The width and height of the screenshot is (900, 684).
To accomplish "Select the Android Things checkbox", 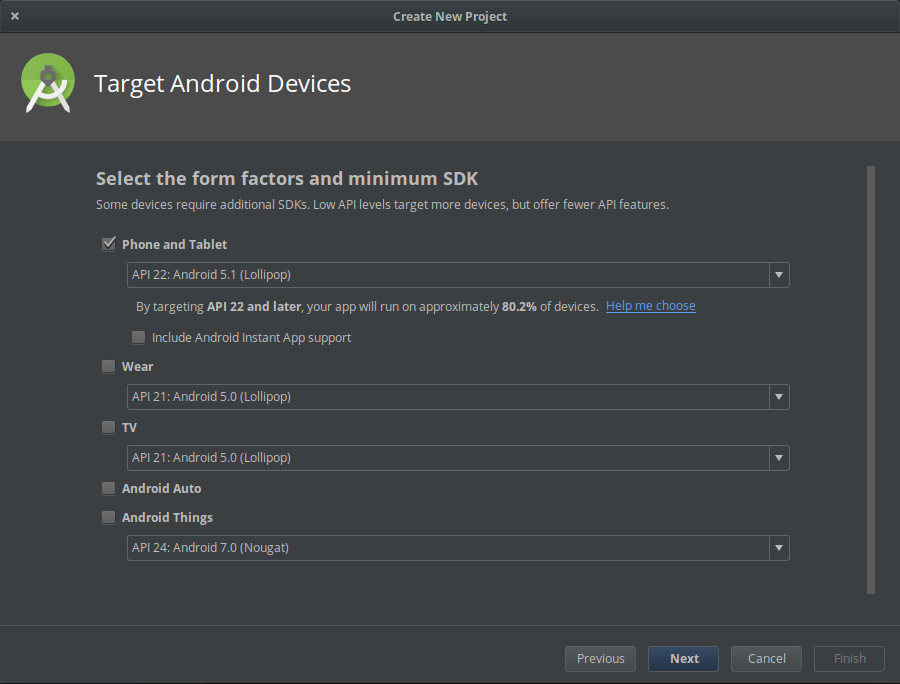I will (x=109, y=517).
